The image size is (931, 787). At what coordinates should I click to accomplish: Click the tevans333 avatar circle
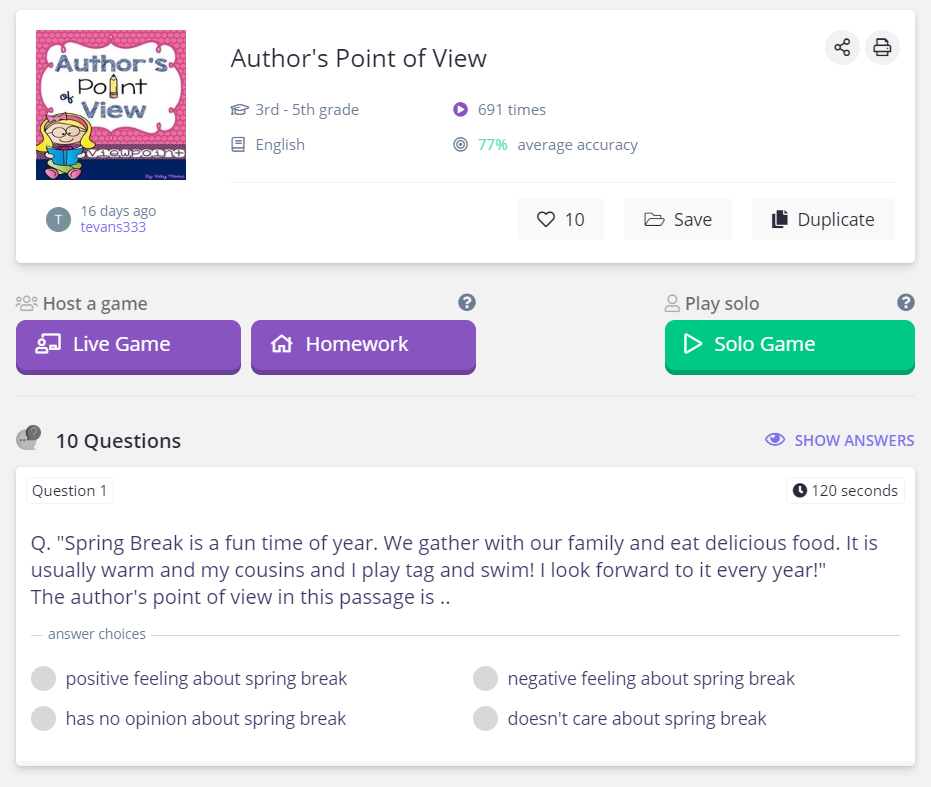(58, 219)
